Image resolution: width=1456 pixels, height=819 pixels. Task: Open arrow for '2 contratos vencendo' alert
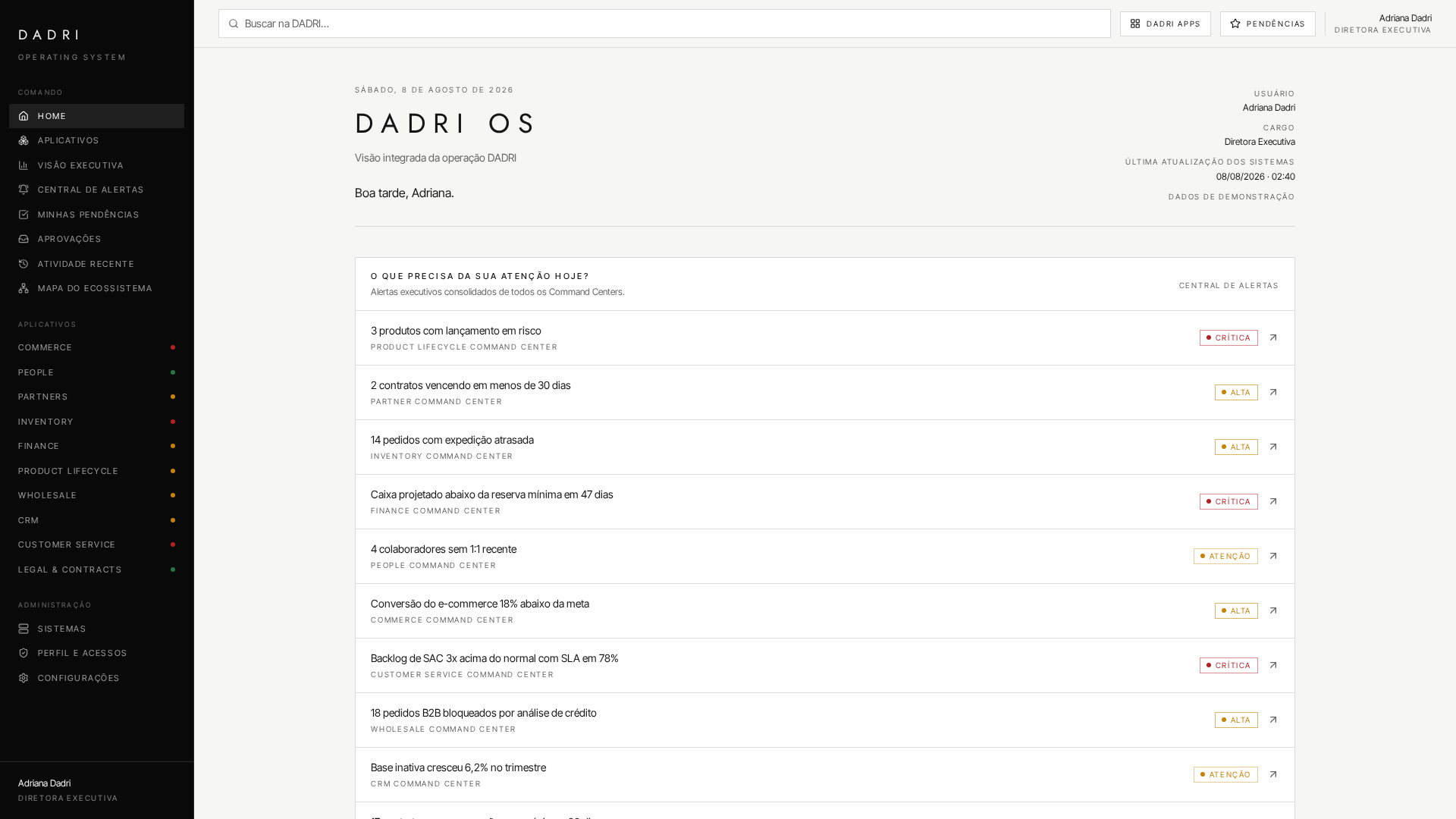1273,392
